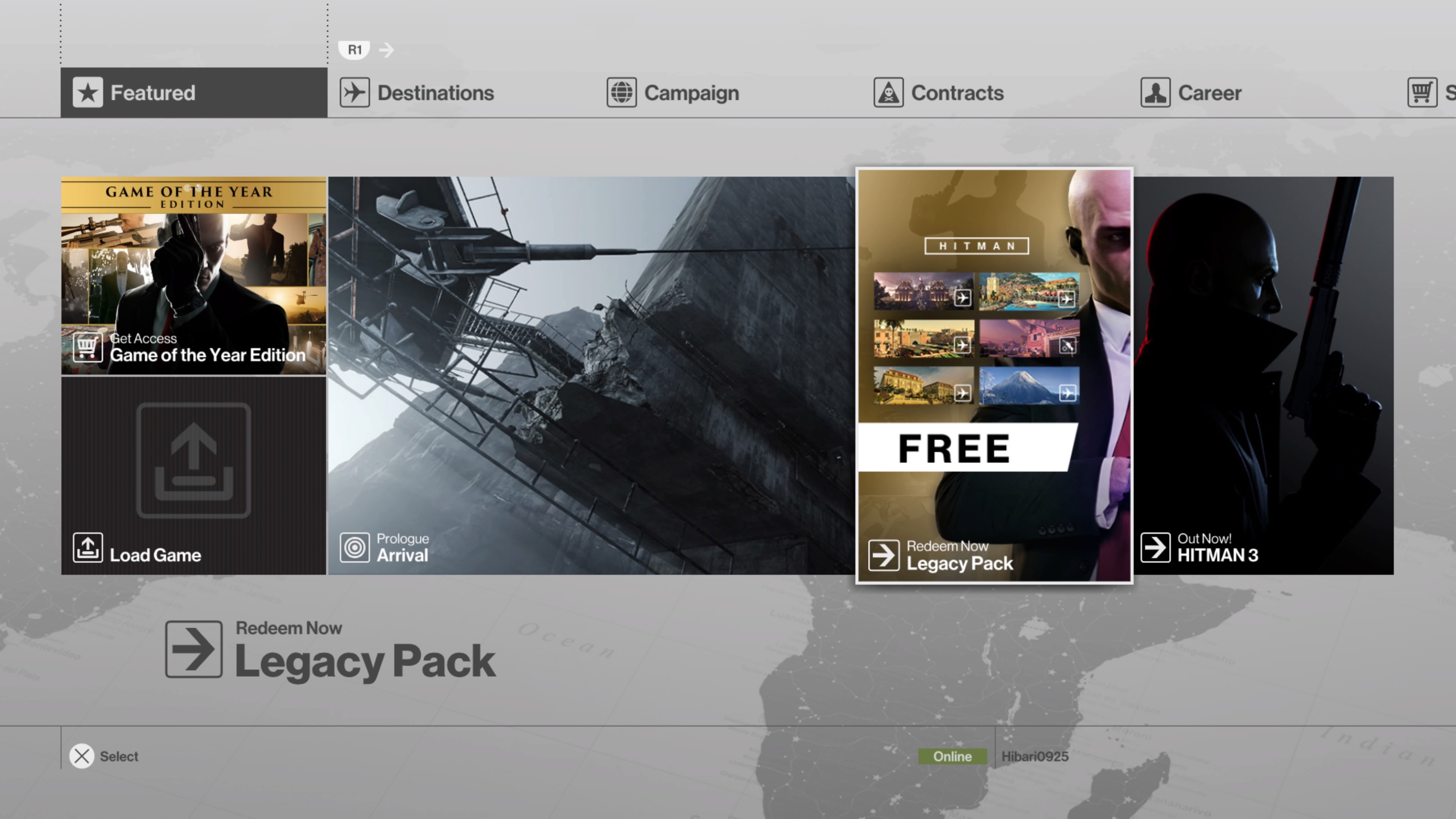Image resolution: width=1456 pixels, height=819 pixels.
Task: Click the upload icon next to Load Game
Action: [x=88, y=547]
